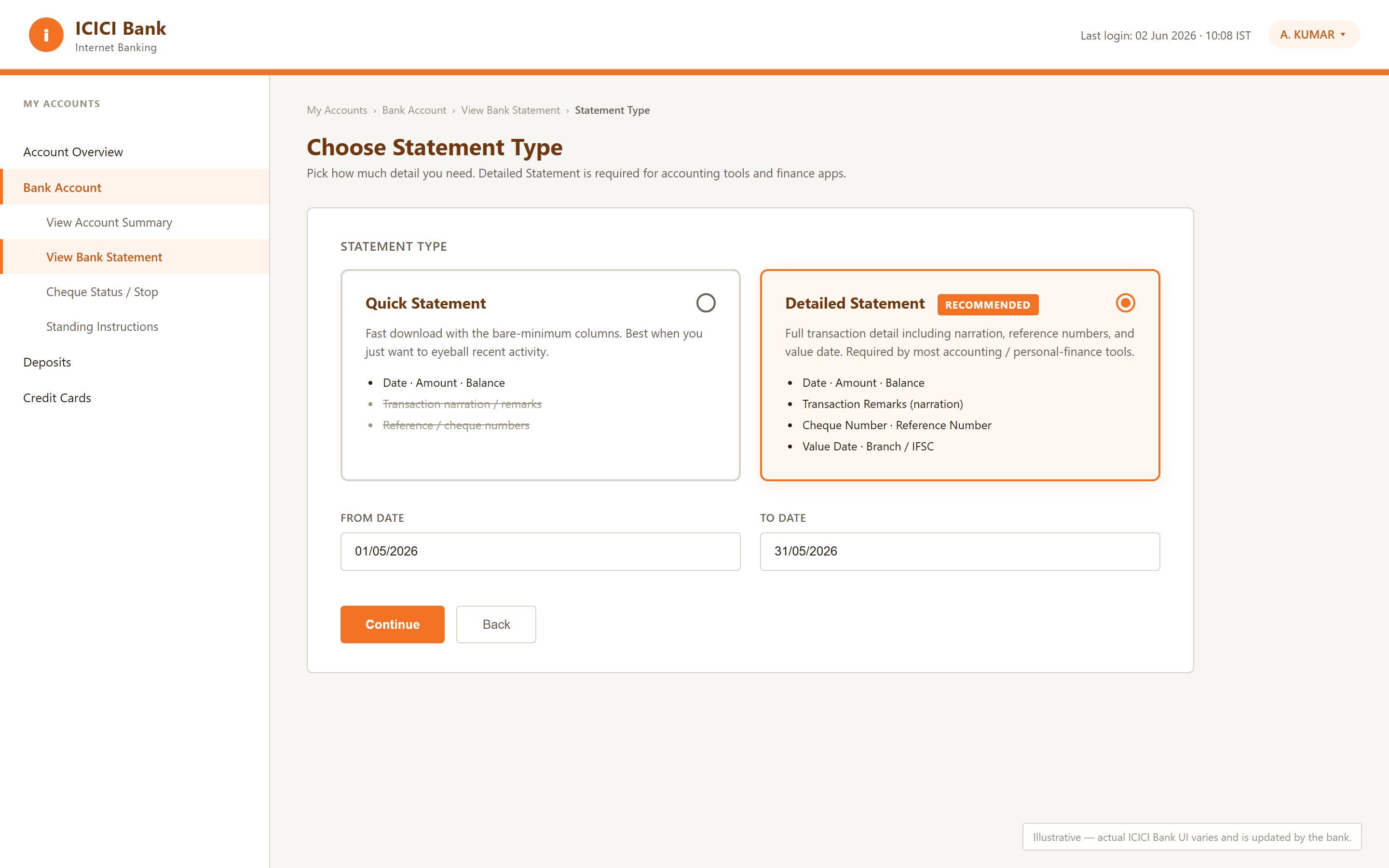This screenshot has width=1389, height=868.
Task: Click View Bank Statement breadcrumb link
Action: coord(510,110)
